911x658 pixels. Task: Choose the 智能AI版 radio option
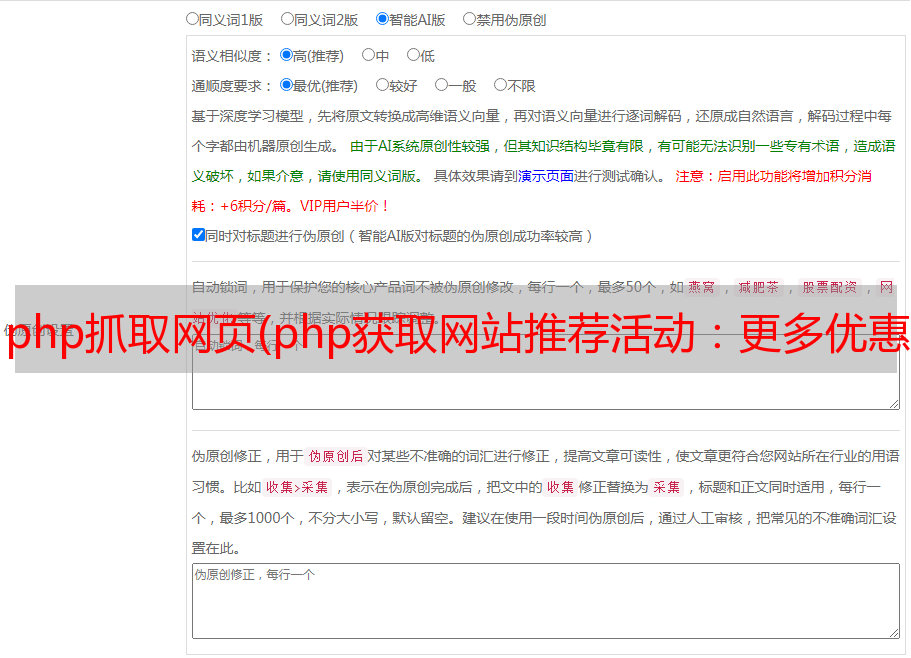(382, 19)
